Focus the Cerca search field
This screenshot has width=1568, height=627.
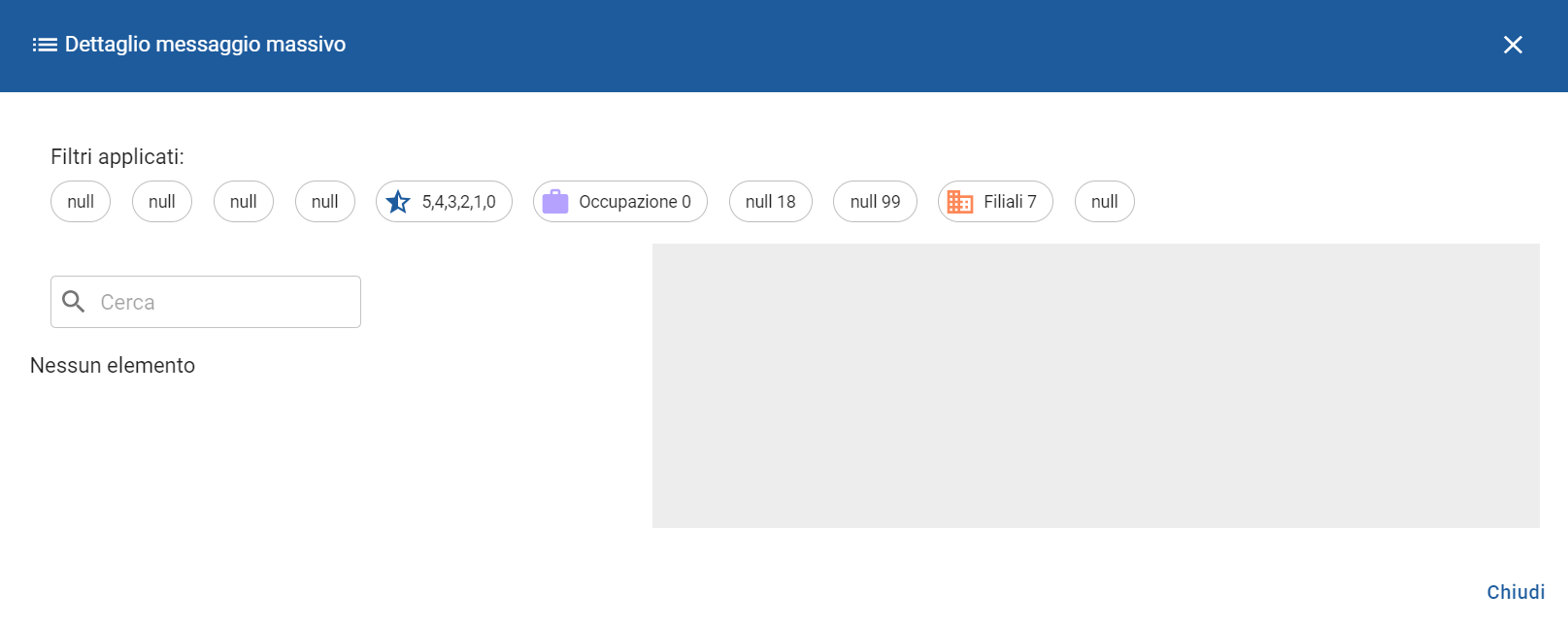[223, 302]
